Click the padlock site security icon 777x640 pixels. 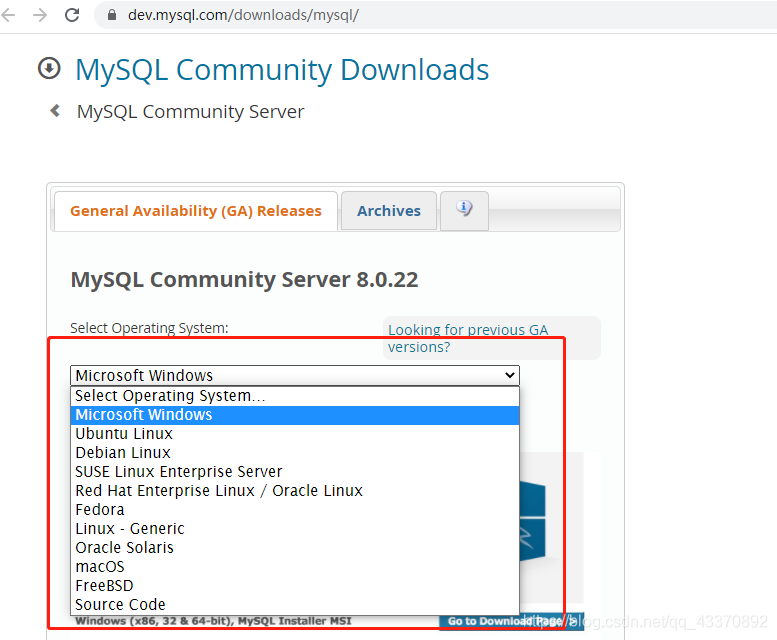click(x=112, y=15)
